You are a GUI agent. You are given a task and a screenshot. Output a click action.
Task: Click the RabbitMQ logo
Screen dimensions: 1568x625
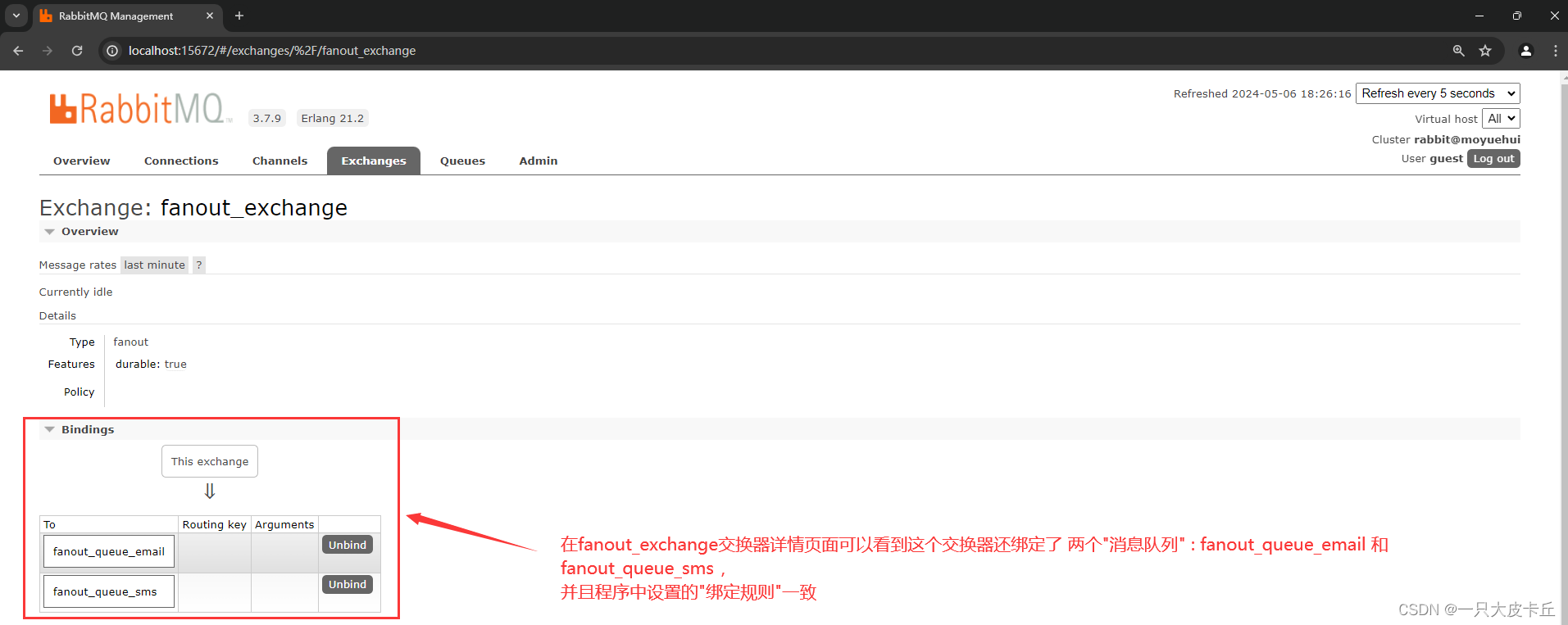139,108
